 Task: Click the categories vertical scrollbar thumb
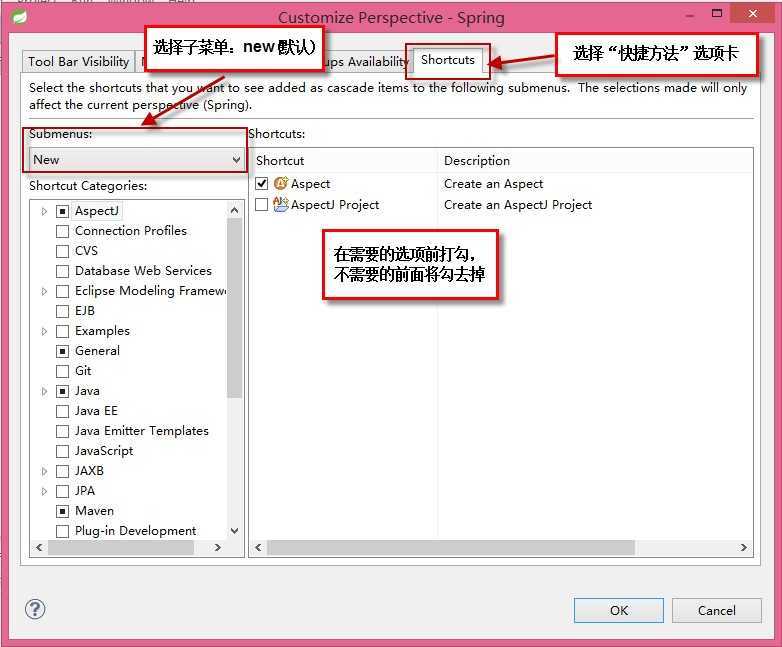234,308
